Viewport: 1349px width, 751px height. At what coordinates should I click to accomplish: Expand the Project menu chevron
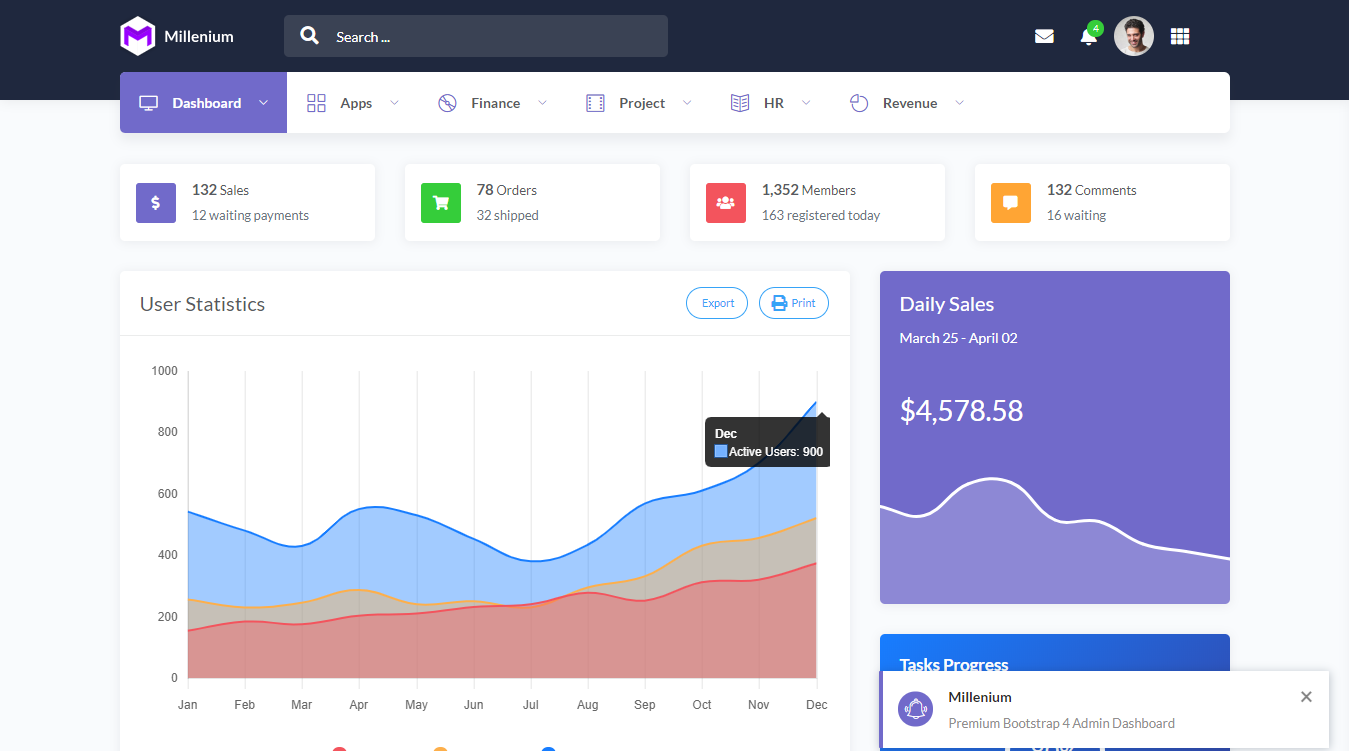coord(687,102)
